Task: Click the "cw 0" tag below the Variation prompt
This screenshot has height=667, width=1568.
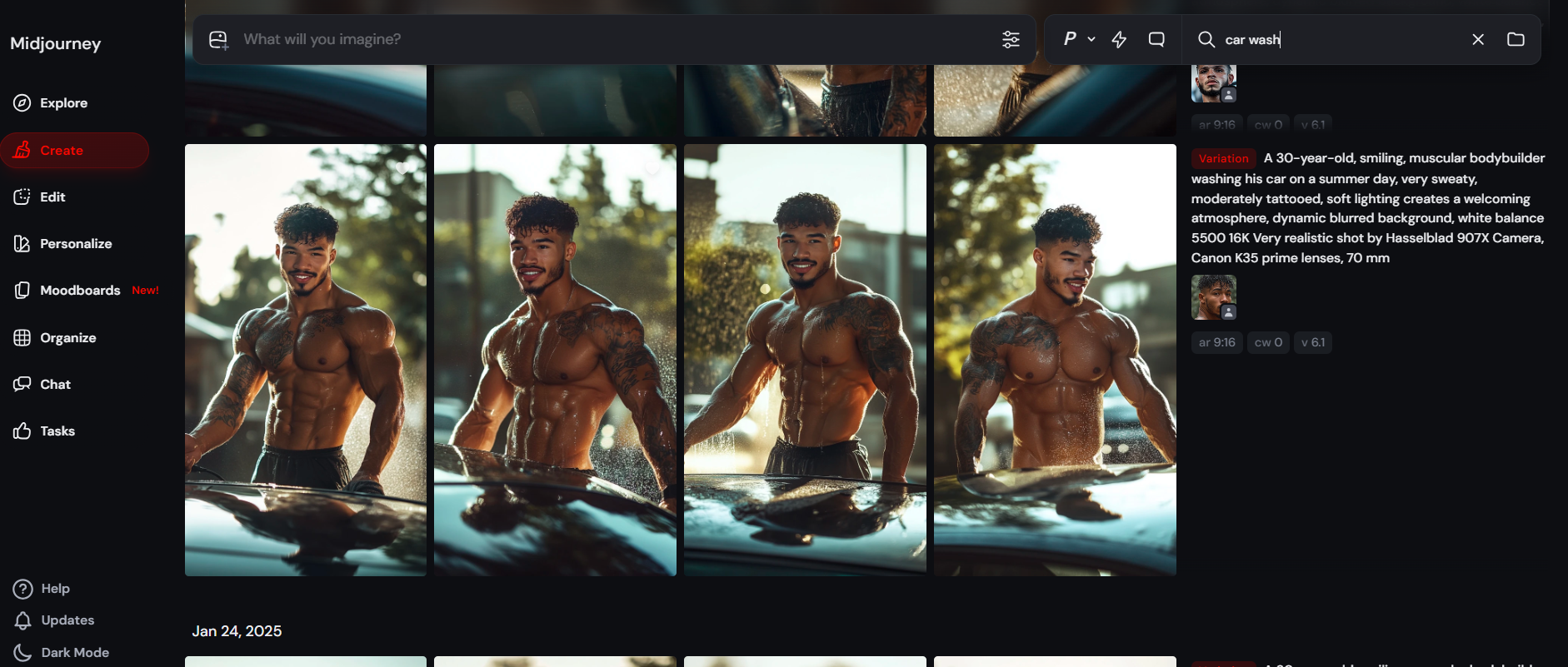Action: click(1268, 342)
